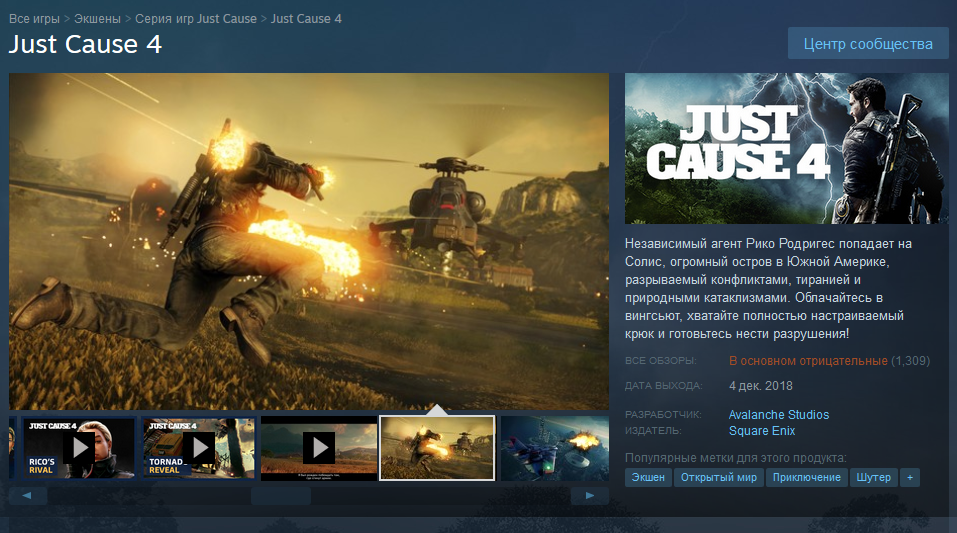Click the right arrow of thumbnail strip

590,496
